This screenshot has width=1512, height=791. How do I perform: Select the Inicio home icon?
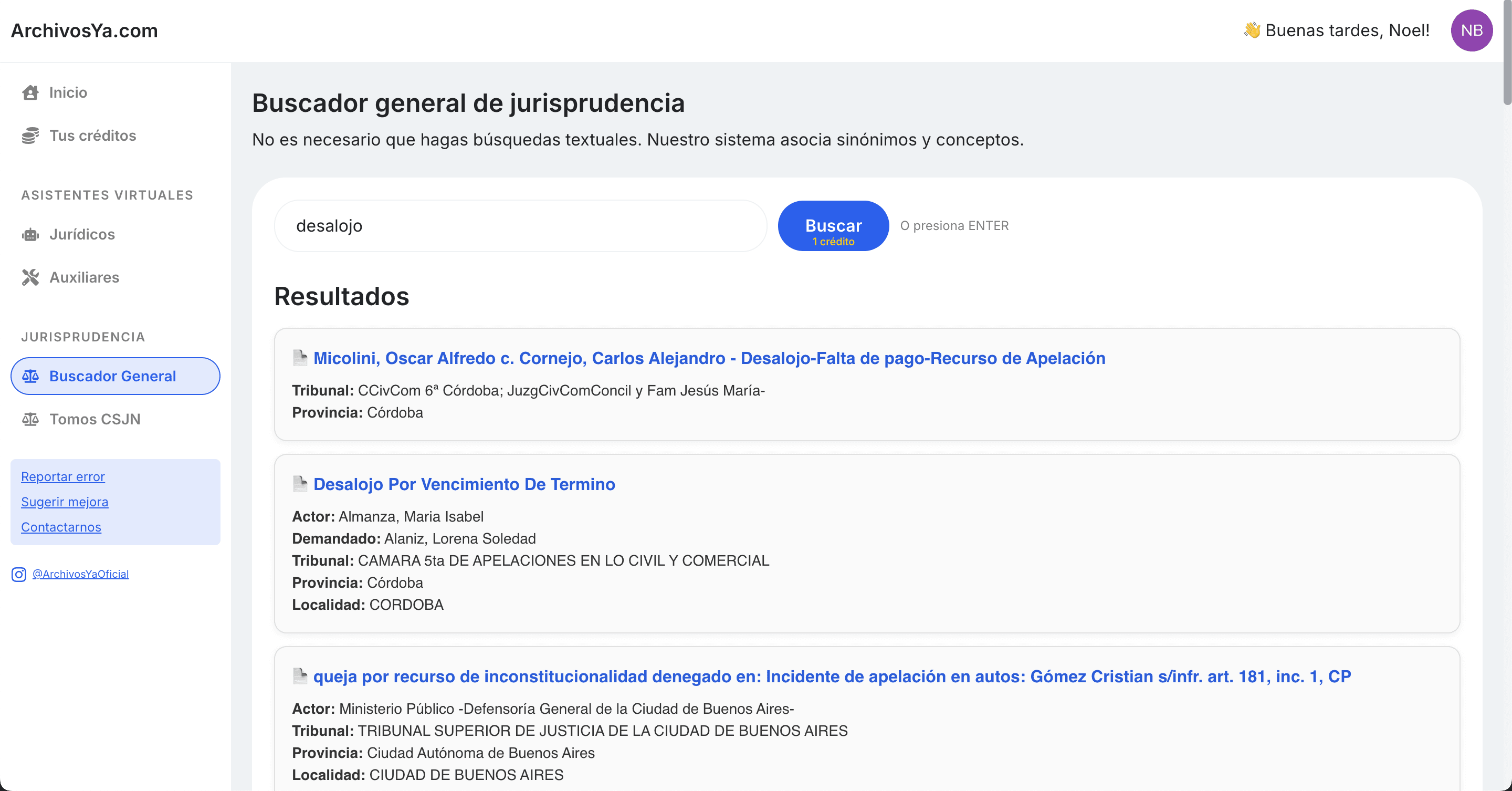point(30,92)
